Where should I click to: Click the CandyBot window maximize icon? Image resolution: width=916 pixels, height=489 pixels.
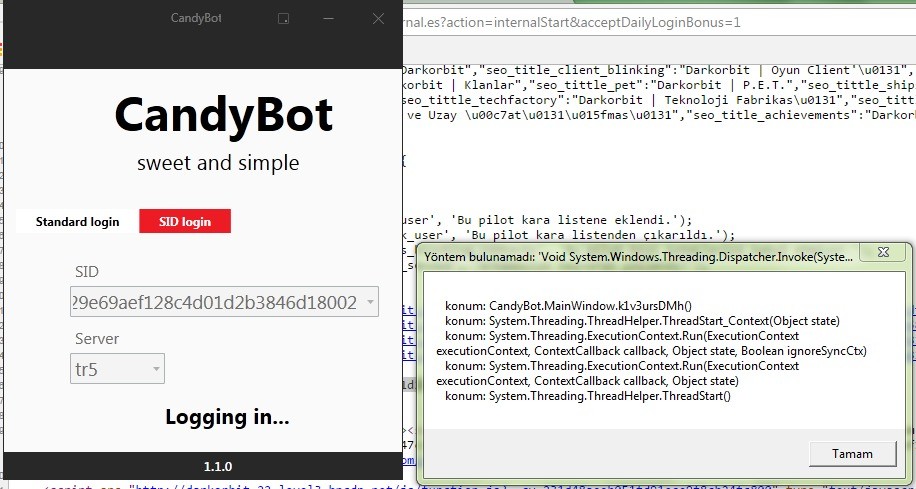(x=283, y=19)
